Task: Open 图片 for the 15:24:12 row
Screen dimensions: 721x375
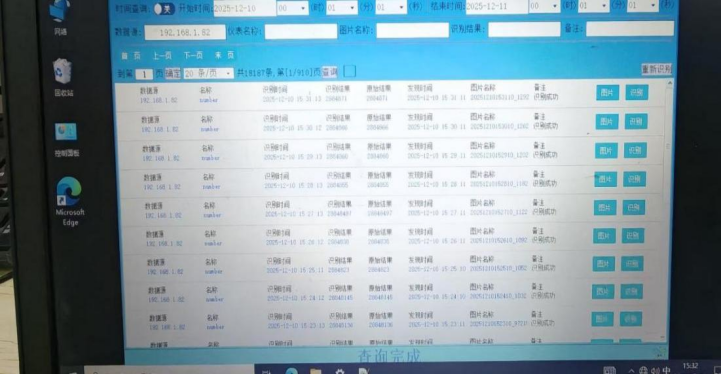Action: click(x=602, y=291)
